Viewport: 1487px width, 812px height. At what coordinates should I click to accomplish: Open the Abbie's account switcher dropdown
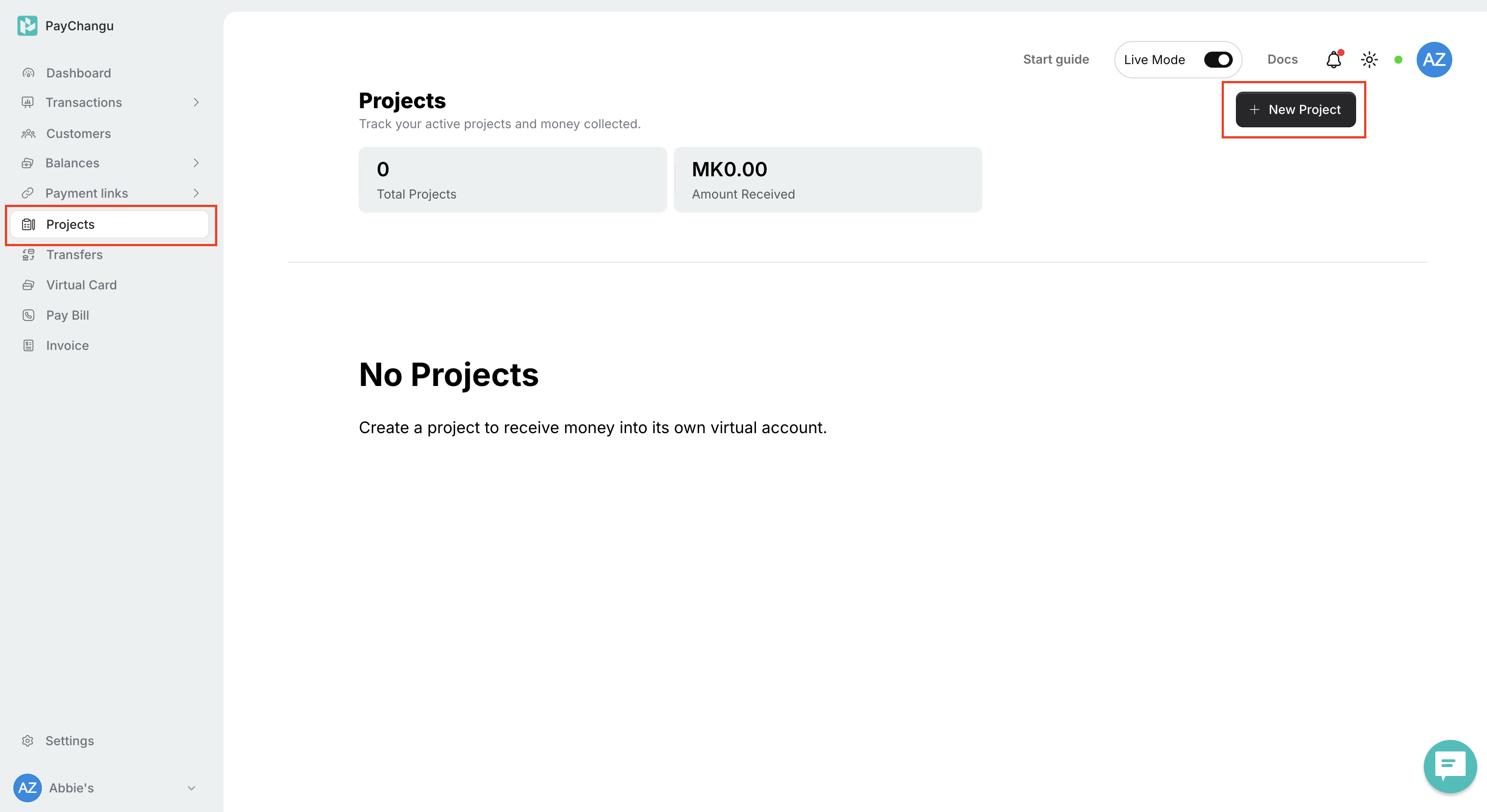[x=191, y=788]
